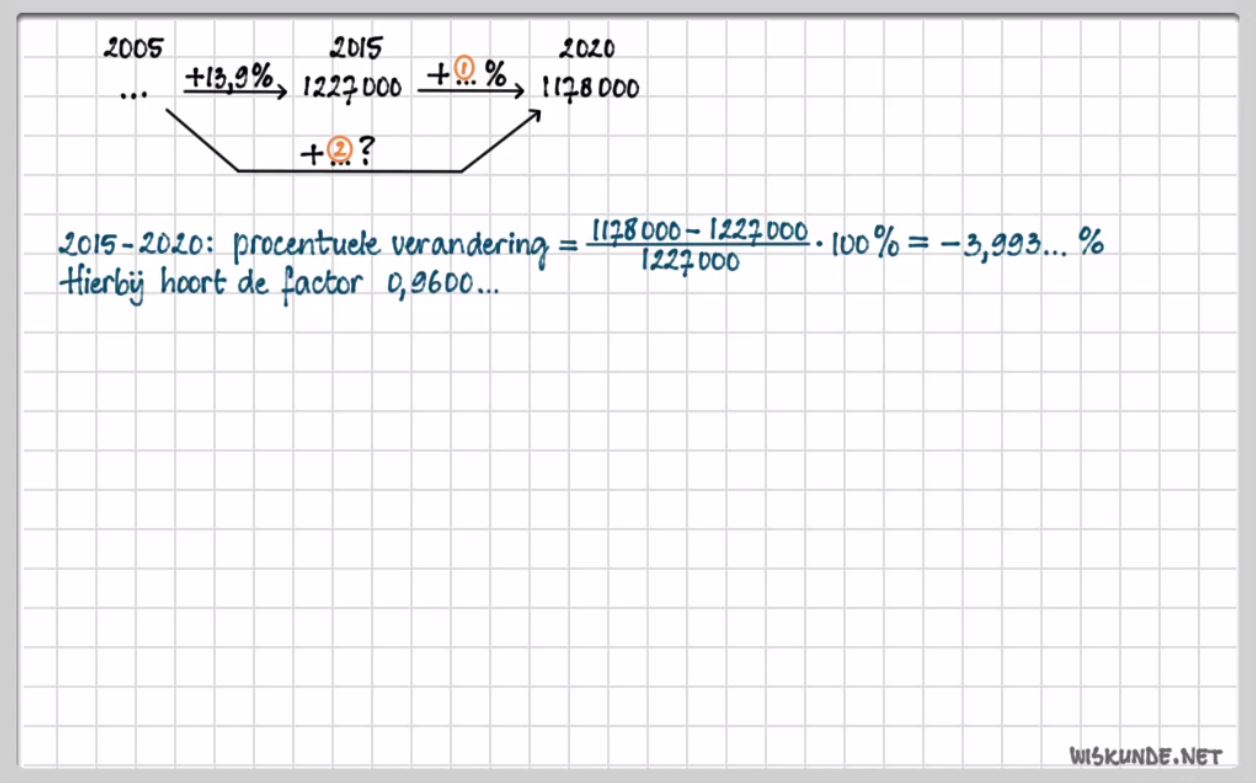The image size is (1256, 783).
Task: Select the 2005 year heading
Action: (x=133, y=48)
